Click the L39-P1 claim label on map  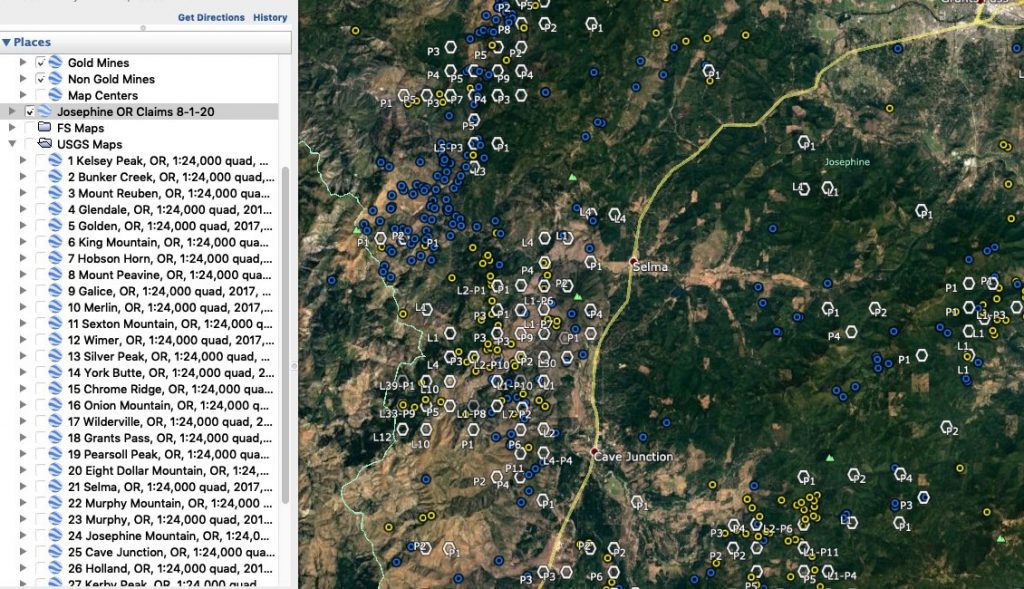[397, 386]
